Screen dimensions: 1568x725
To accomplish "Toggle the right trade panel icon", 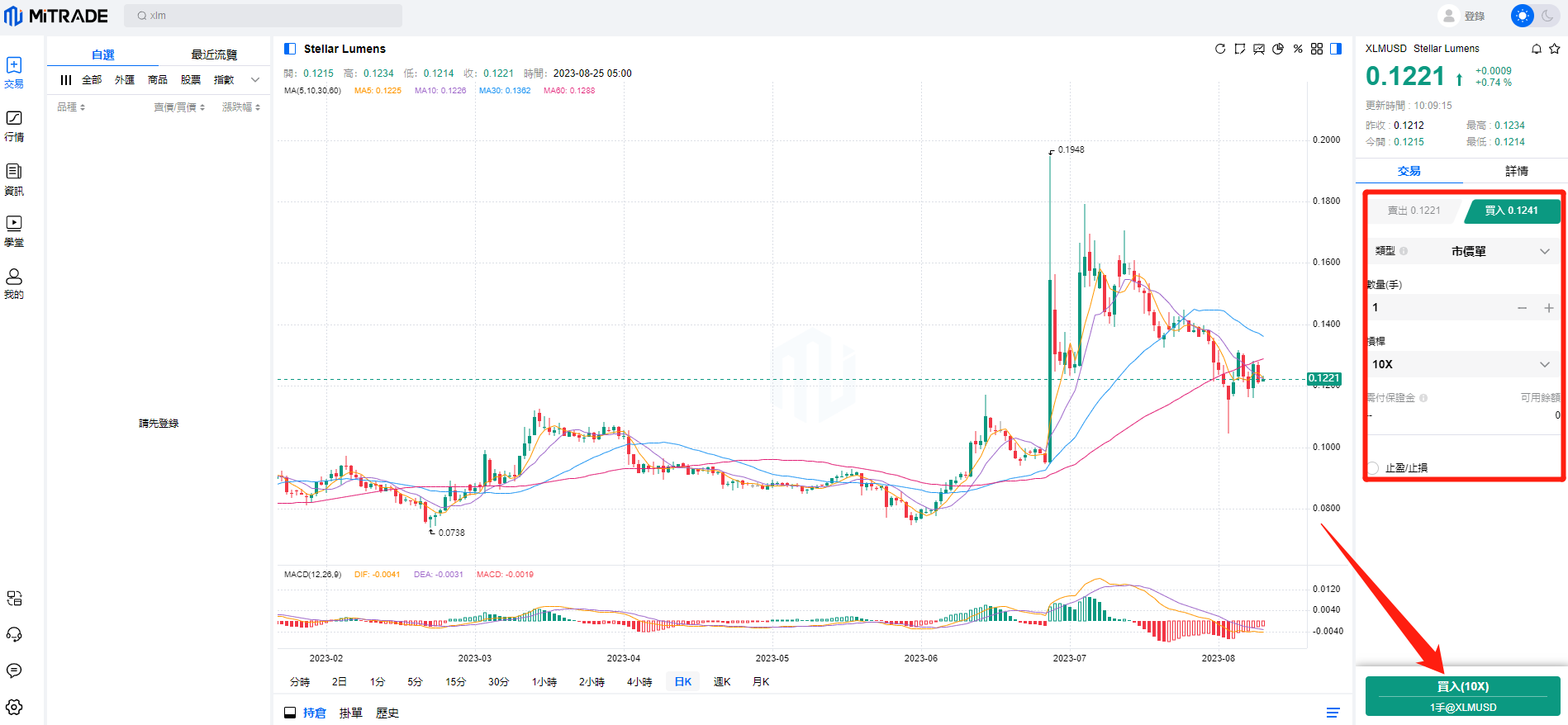I will click(x=1336, y=49).
